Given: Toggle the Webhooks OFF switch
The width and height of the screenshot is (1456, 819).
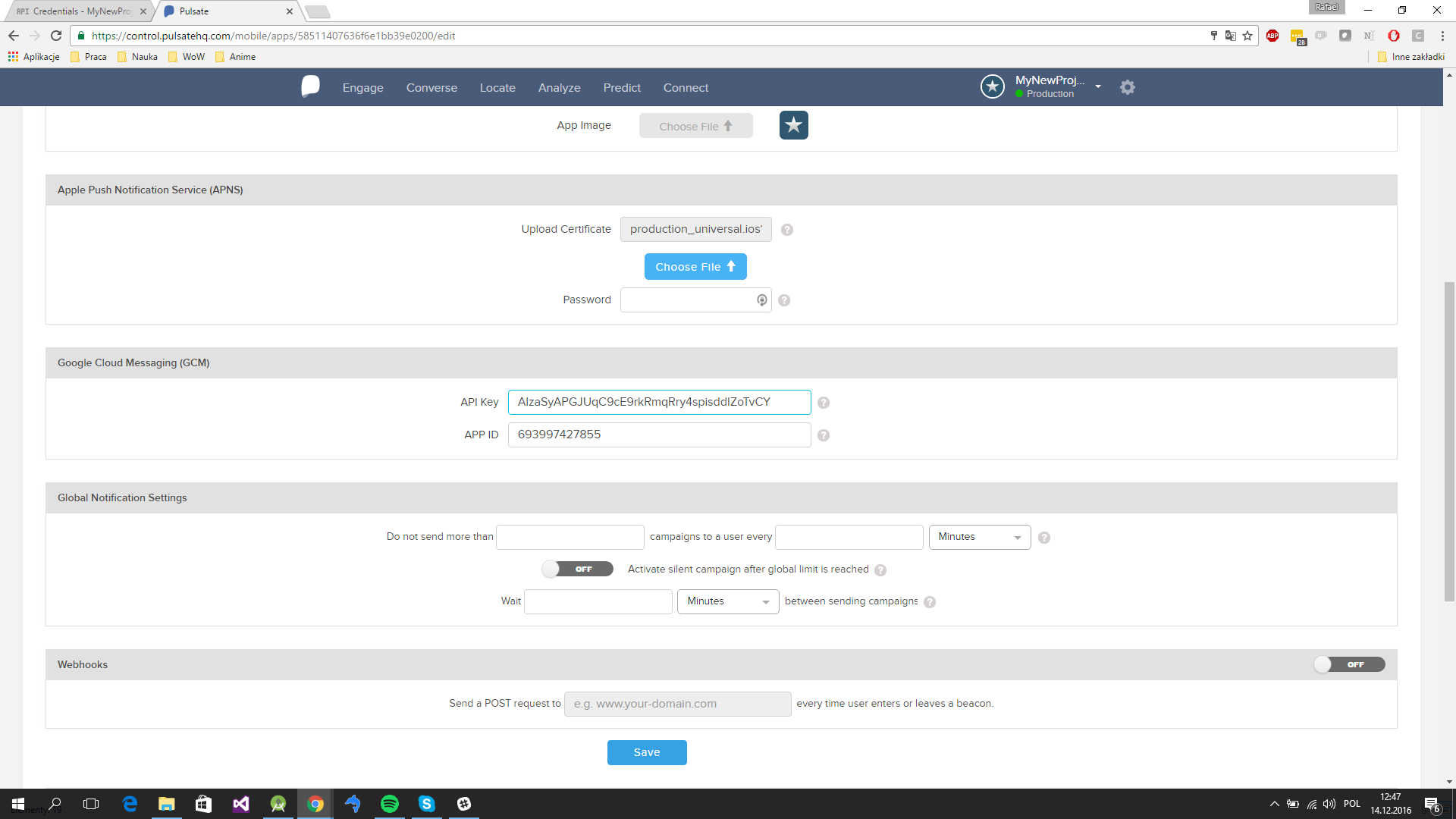Looking at the screenshot, I should 1350,664.
